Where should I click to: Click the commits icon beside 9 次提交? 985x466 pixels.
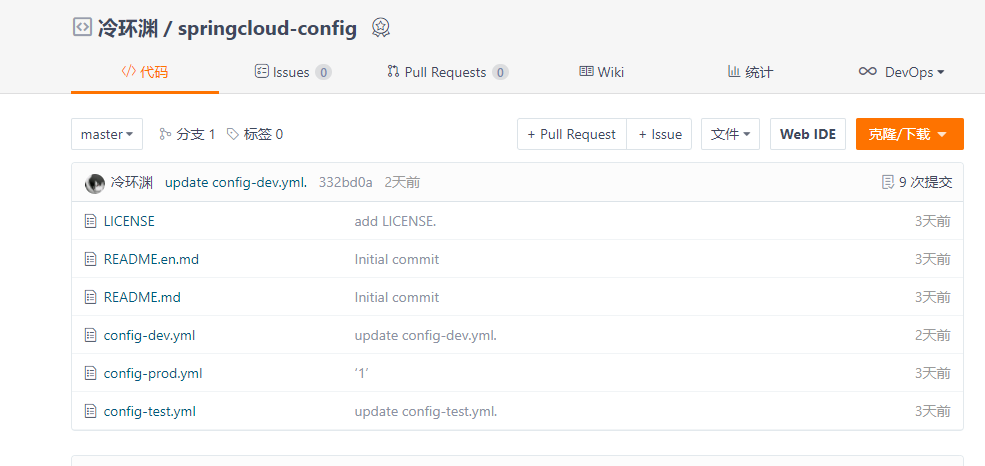887,182
